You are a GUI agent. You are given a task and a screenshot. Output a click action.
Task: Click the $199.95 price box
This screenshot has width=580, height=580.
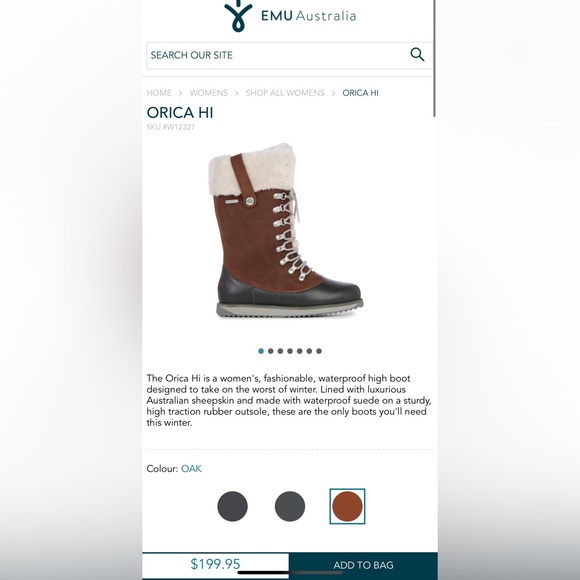click(215, 564)
